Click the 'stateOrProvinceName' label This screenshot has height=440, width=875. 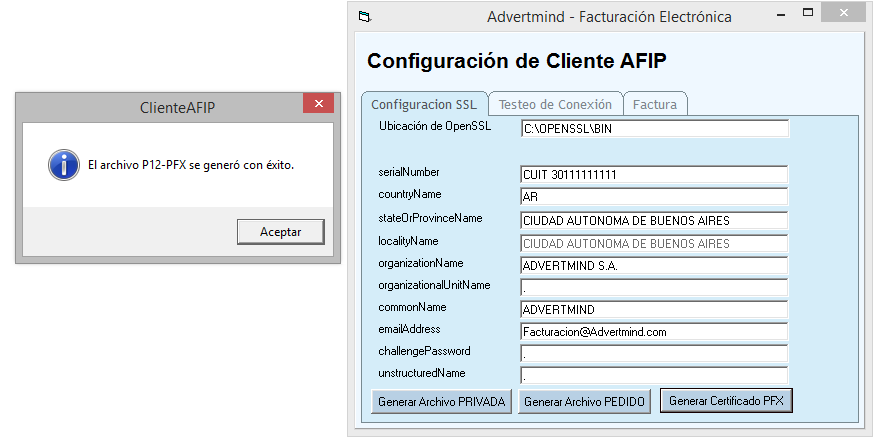click(x=430, y=218)
